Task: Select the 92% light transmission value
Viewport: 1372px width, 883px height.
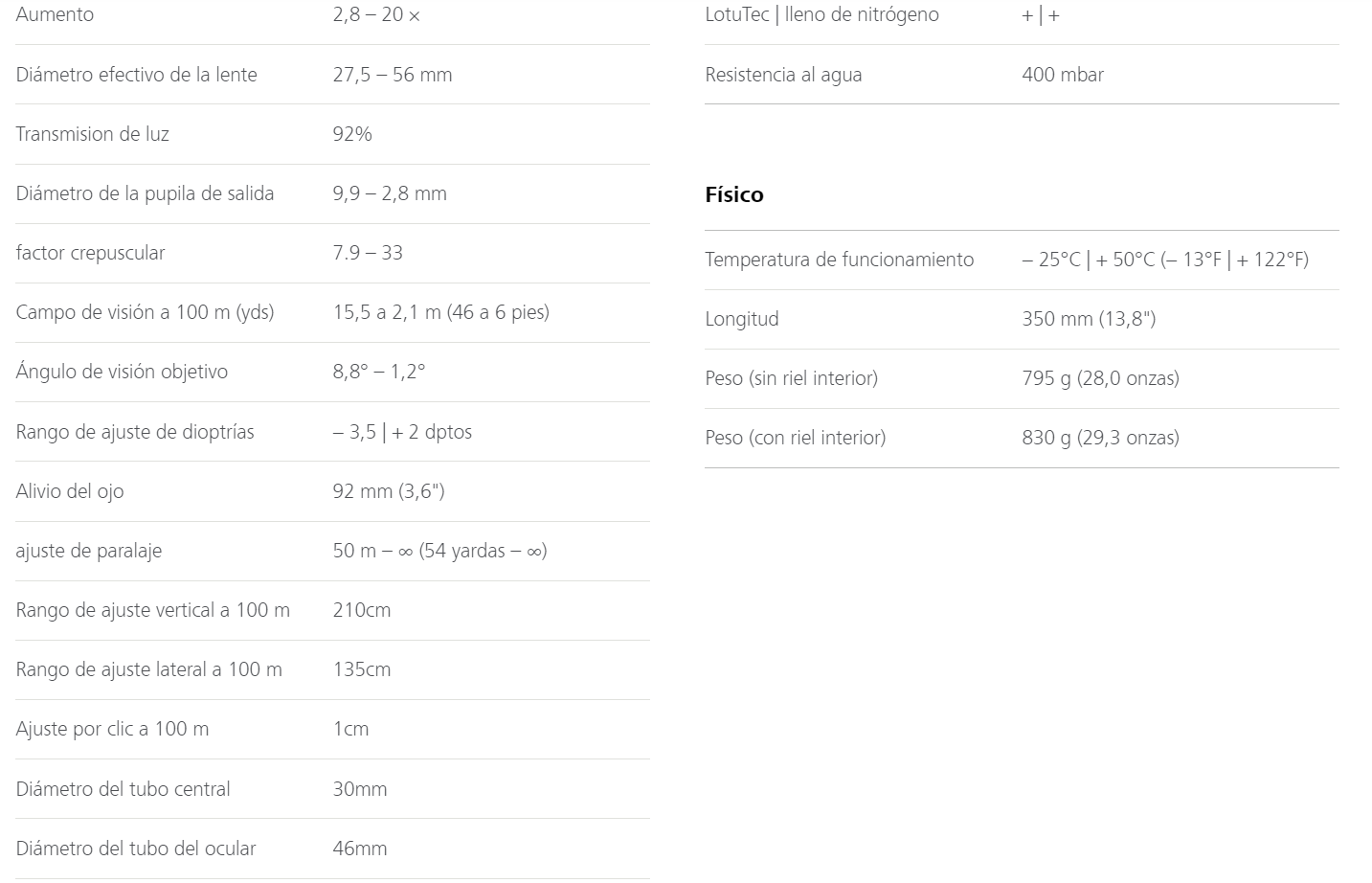Action: [x=352, y=134]
